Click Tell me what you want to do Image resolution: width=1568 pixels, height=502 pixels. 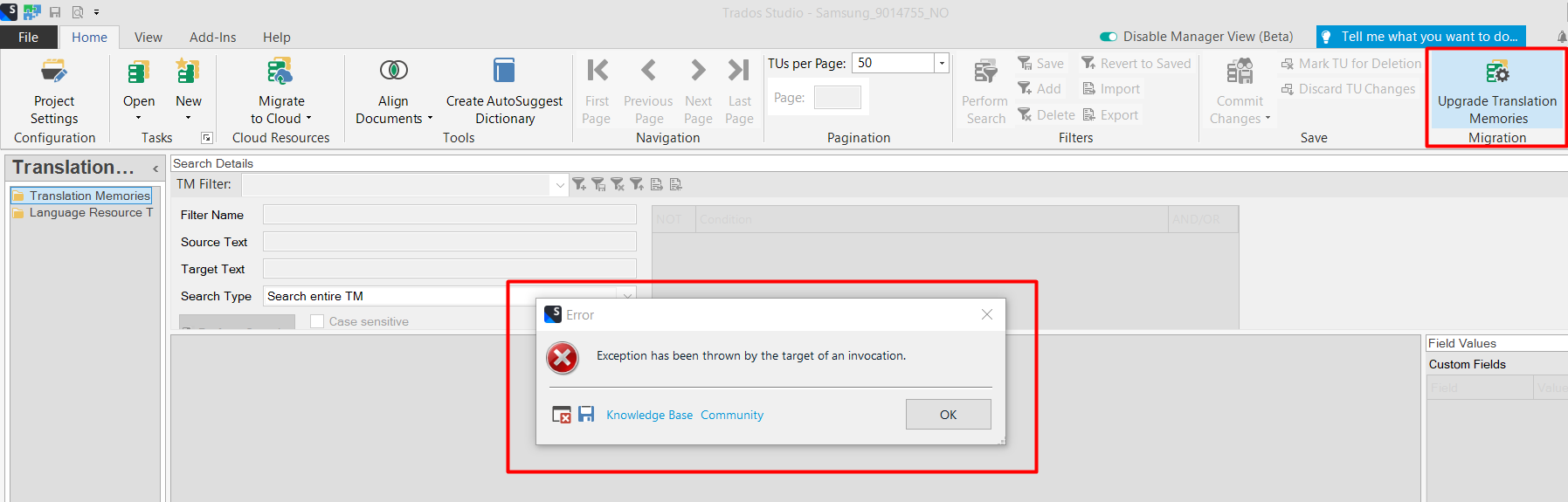1420,37
